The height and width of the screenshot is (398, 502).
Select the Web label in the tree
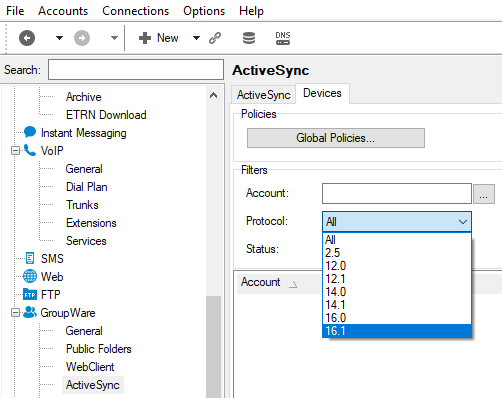click(52, 277)
